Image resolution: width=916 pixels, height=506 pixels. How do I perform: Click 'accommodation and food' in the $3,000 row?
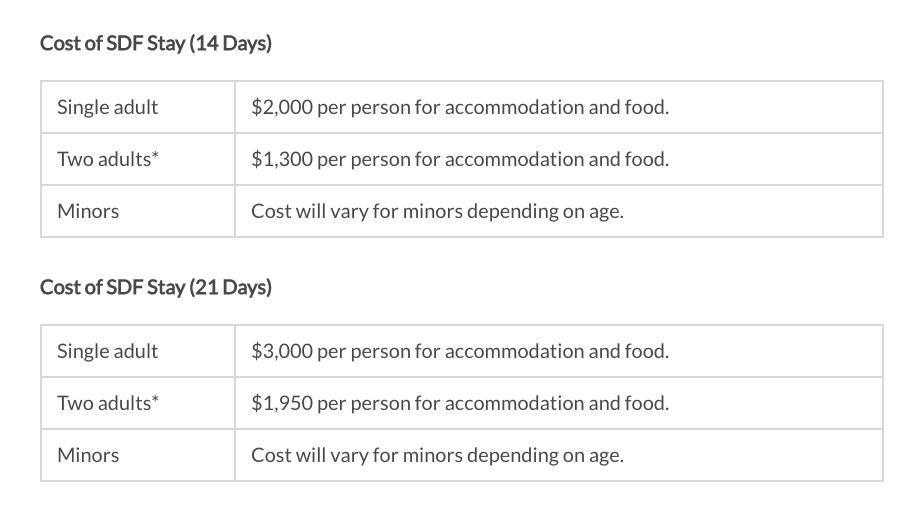(x=555, y=351)
